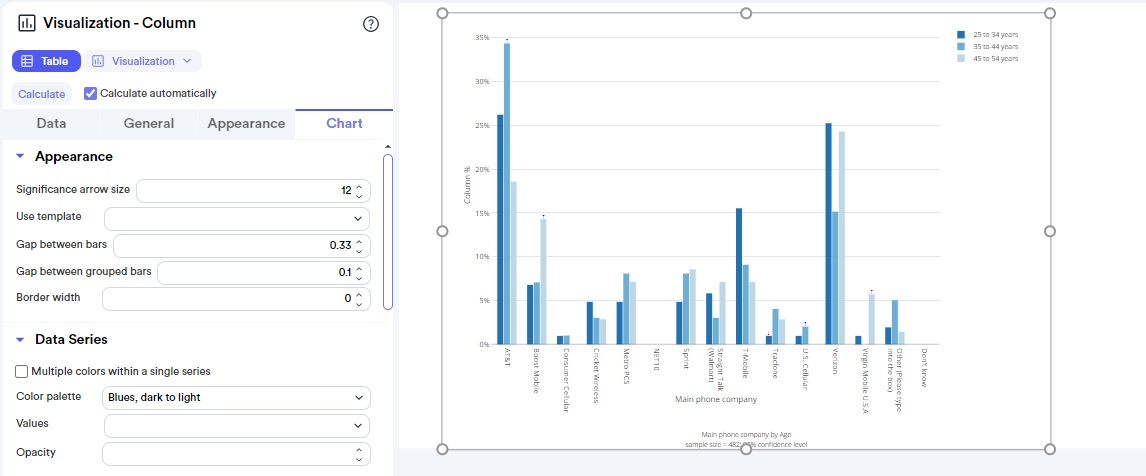This screenshot has width=1146, height=476.
Task: Collapse the Appearance section
Action: coord(20,156)
